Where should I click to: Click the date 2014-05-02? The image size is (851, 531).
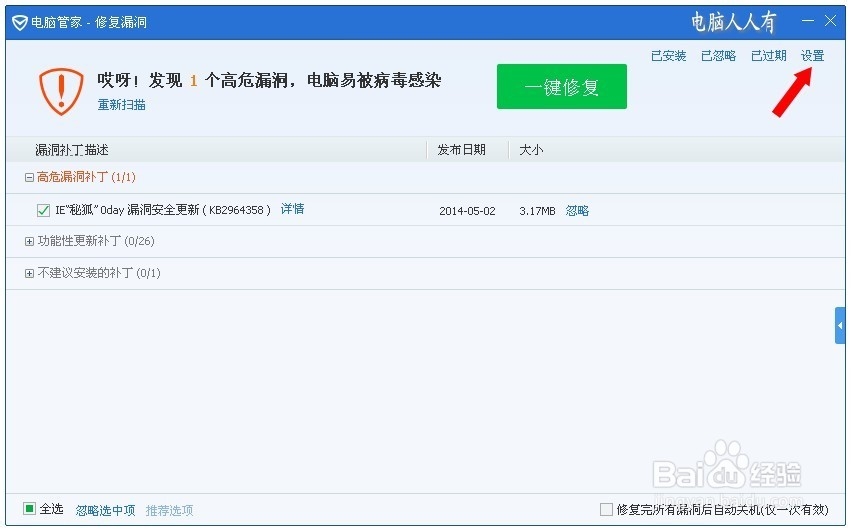pyautogui.click(x=467, y=211)
